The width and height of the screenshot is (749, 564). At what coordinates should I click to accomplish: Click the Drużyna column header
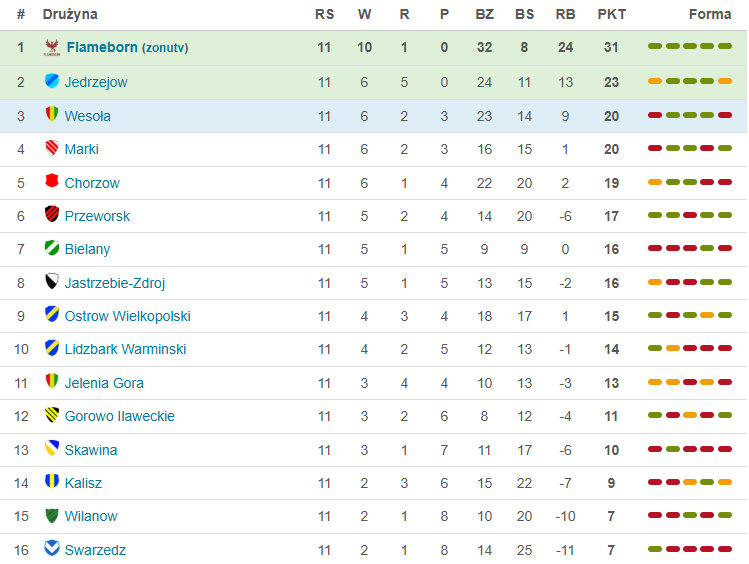click(70, 15)
